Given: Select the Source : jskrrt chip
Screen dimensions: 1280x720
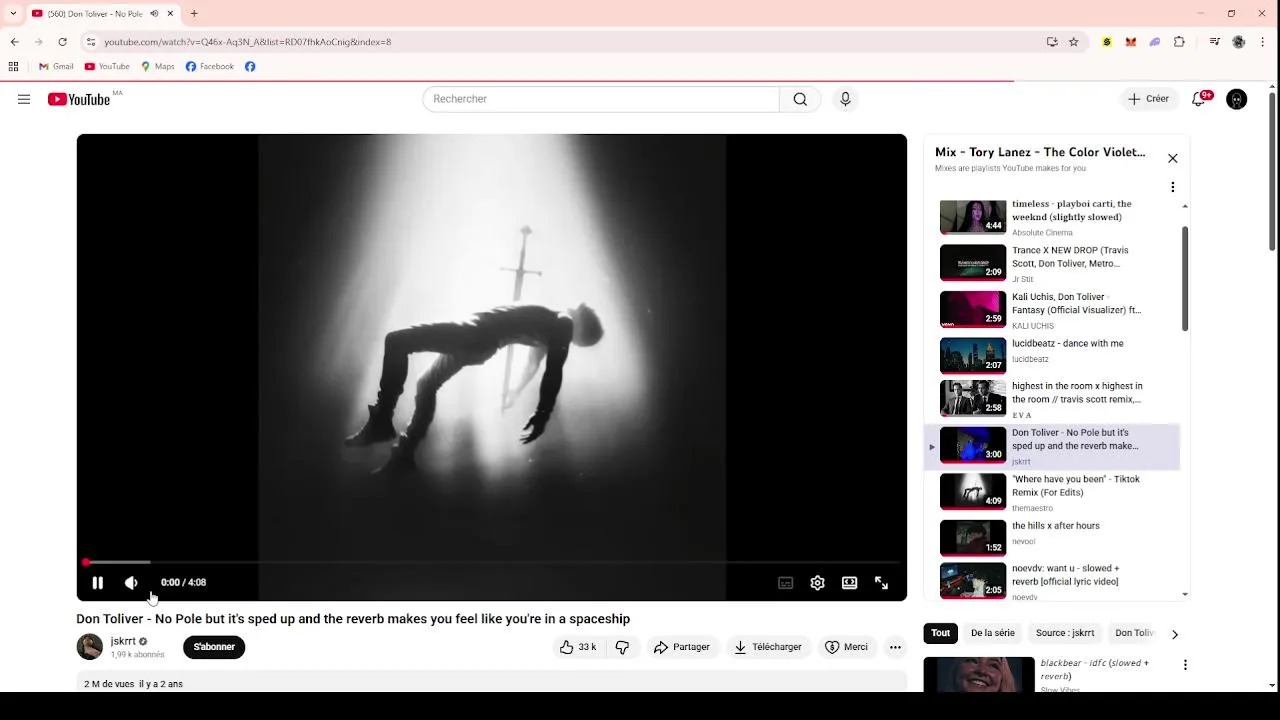Looking at the screenshot, I should (1065, 633).
